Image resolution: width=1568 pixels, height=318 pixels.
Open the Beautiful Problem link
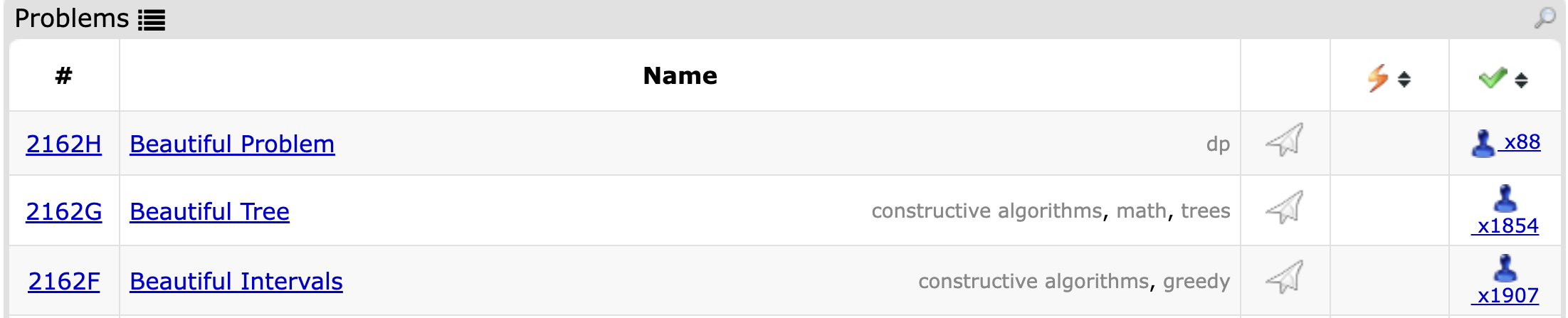pyautogui.click(x=232, y=144)
